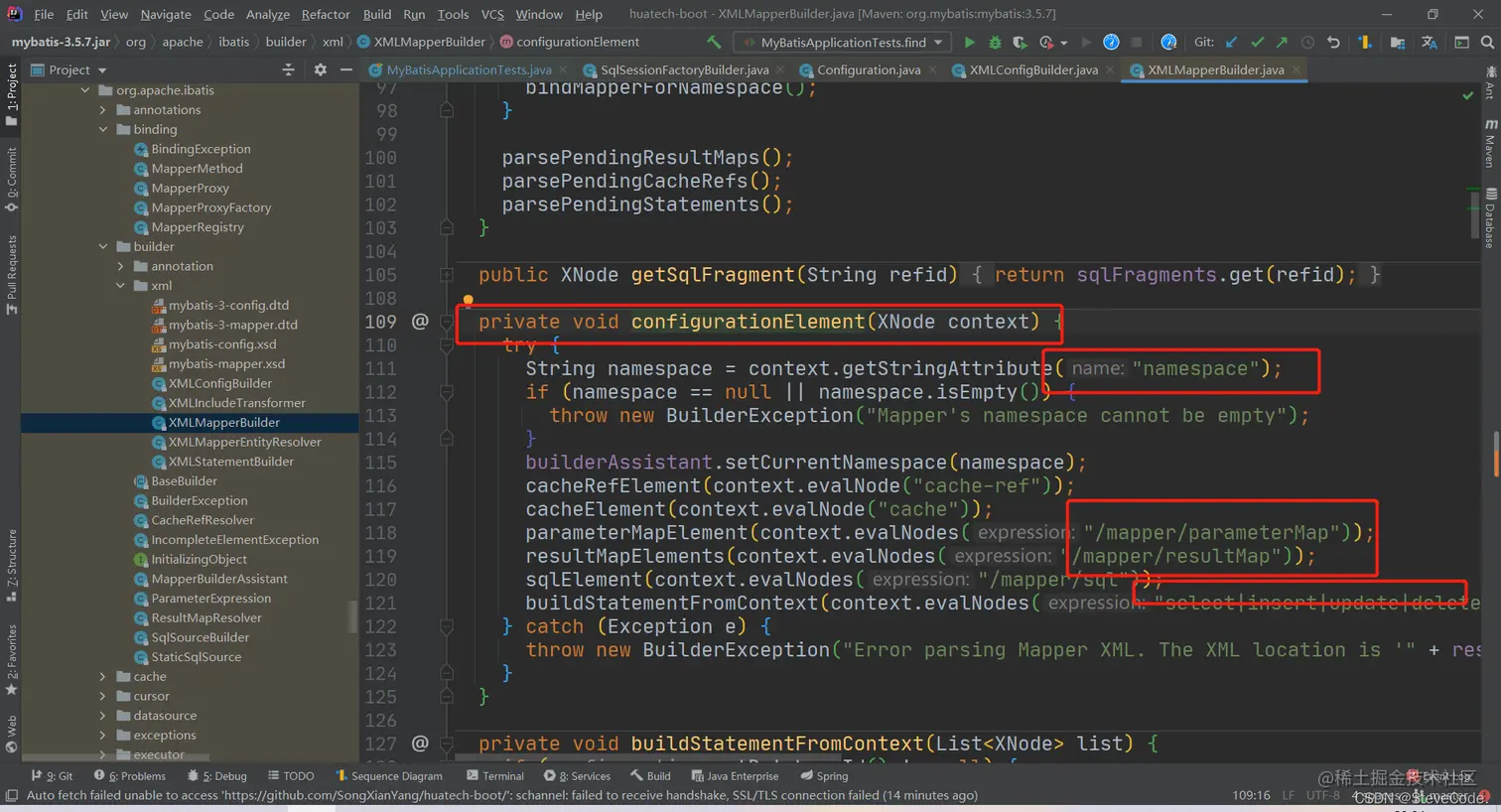
Task: Click the intention bulb above line 109
Action: click(x=468, y=300)
